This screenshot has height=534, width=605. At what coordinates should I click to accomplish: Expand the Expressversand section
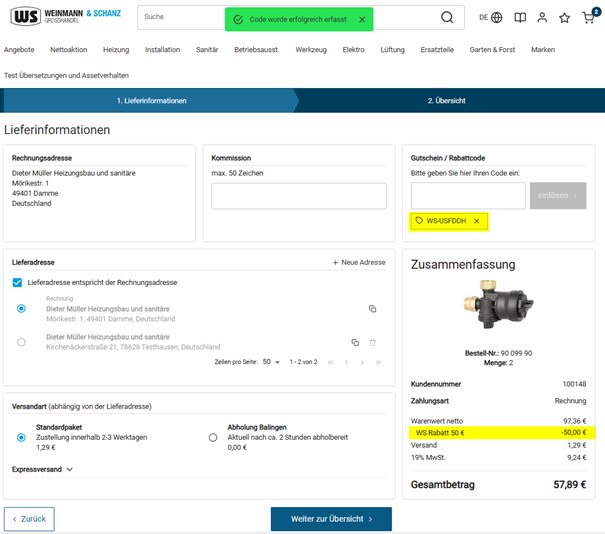pyautogui.click(x=69, y=469)
